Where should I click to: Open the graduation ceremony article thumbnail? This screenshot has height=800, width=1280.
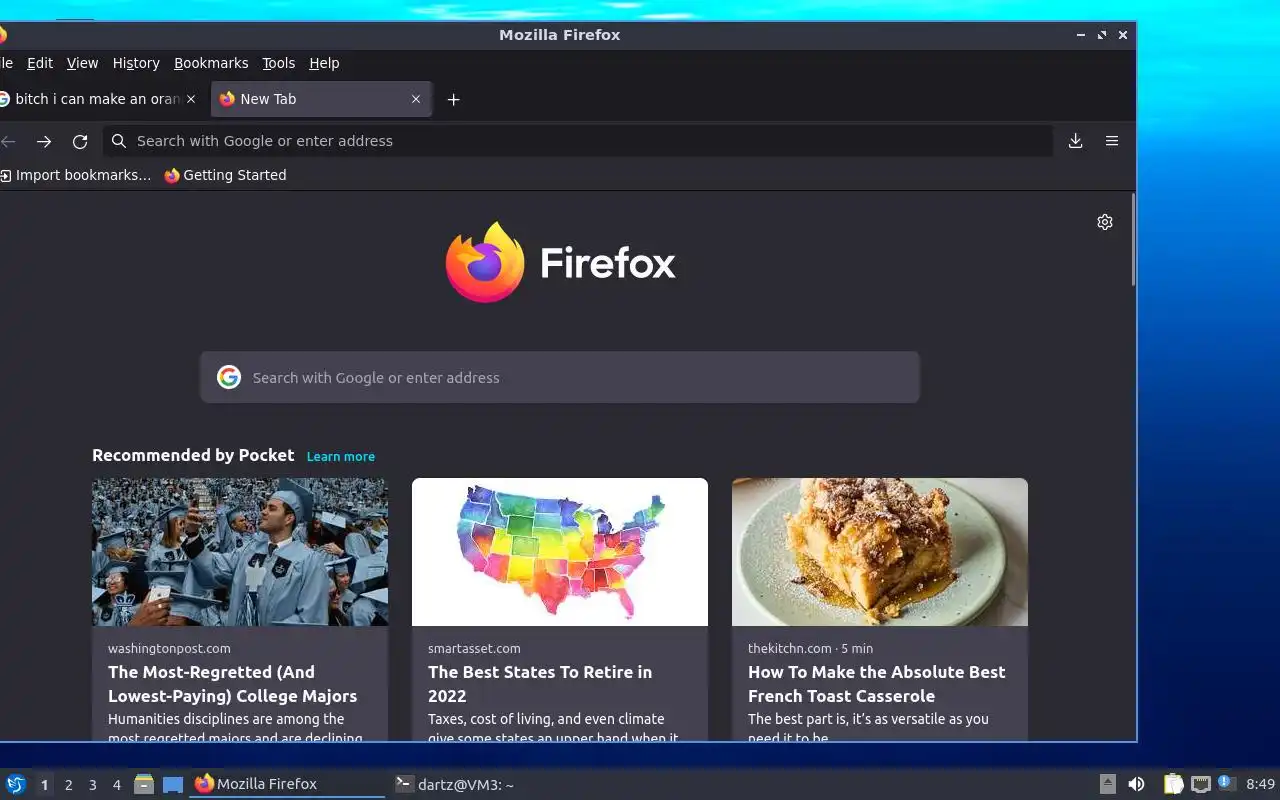[240, 552]
